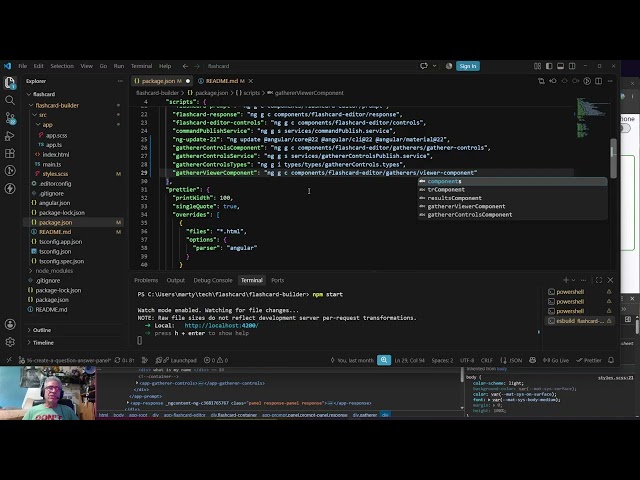Open the launch profile dropdown beside plus
This screenshot has height=480, width=640.
coord(573,280)
